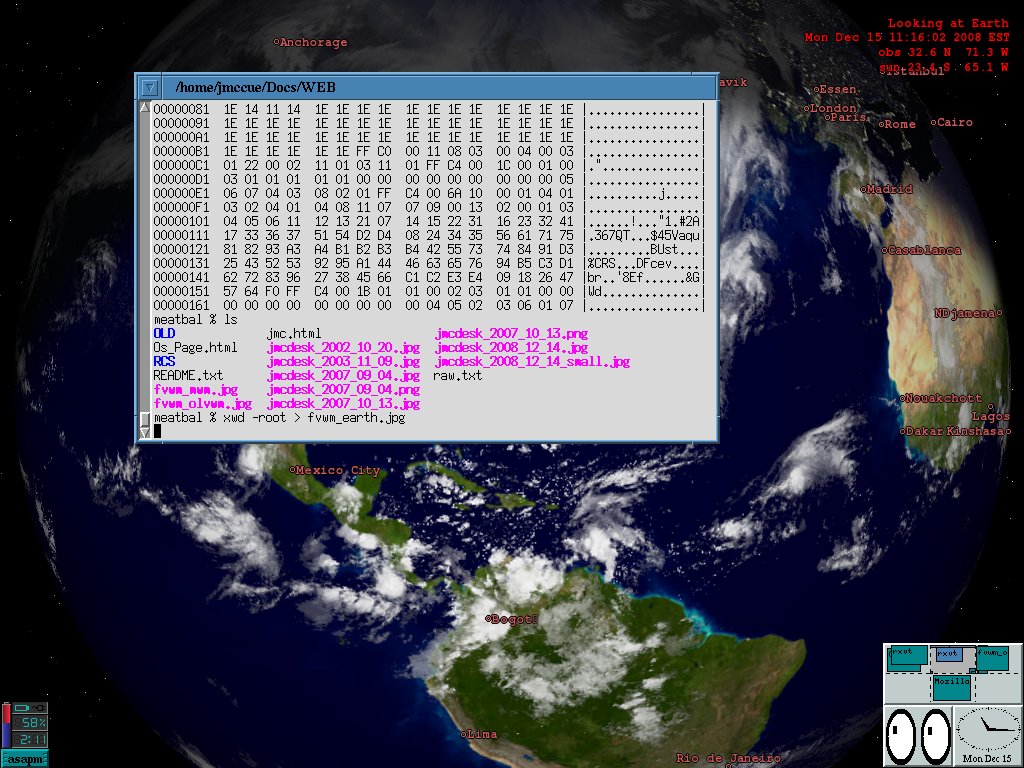
Task: Click the jmc.html file name
Action: click(x=294, y=334)
